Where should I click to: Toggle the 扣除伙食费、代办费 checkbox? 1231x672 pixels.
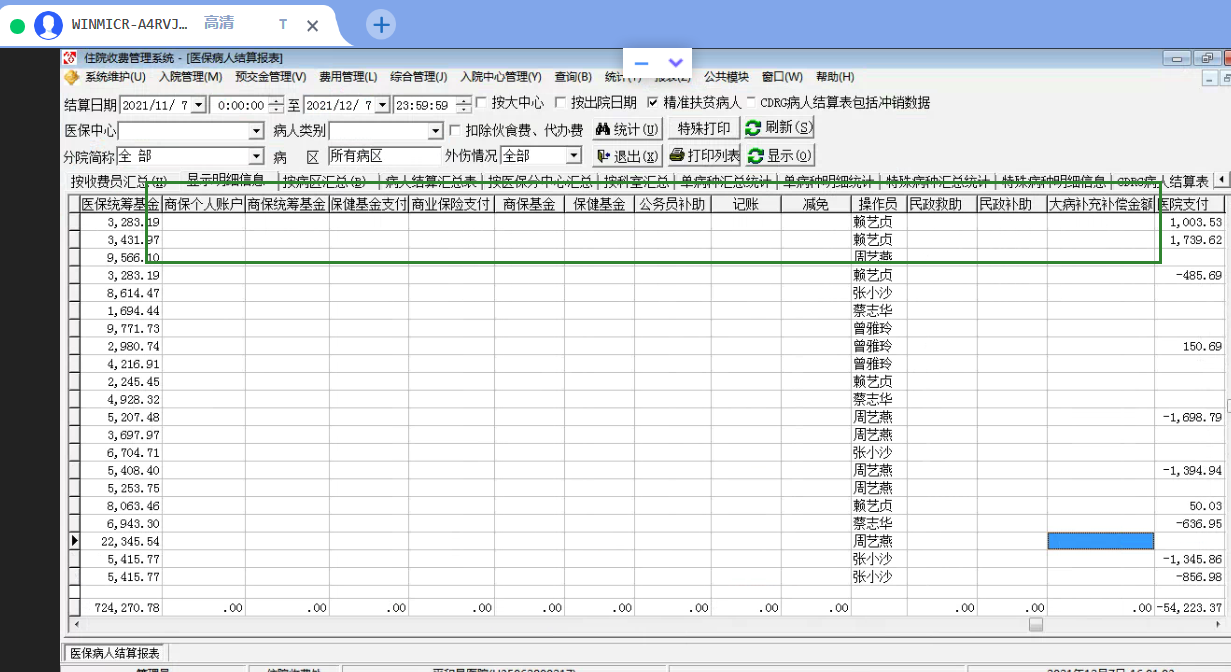pyautogui.click(x=455, y=130)
